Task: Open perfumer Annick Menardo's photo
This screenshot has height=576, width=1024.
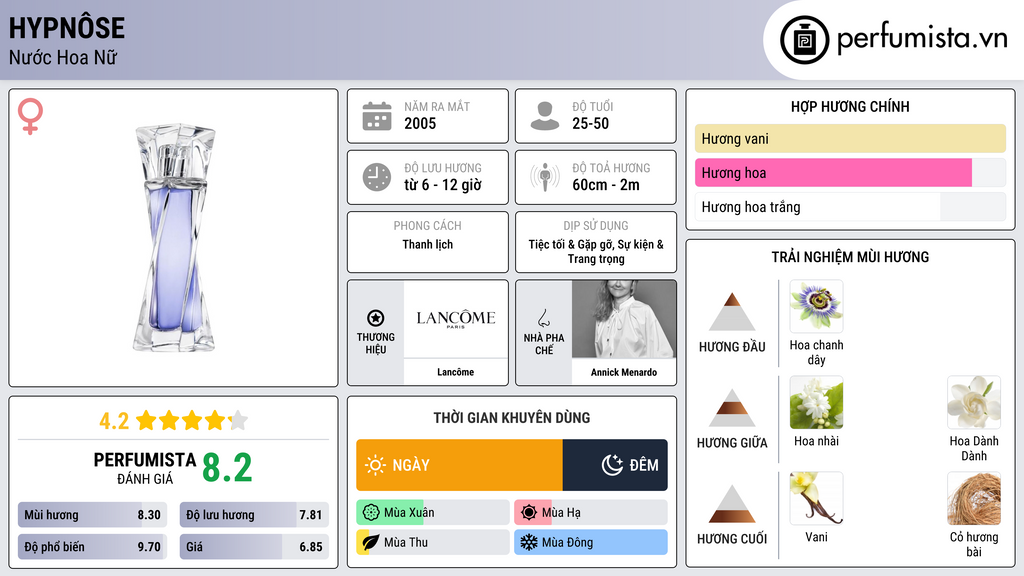Action: tap(623, 320)
